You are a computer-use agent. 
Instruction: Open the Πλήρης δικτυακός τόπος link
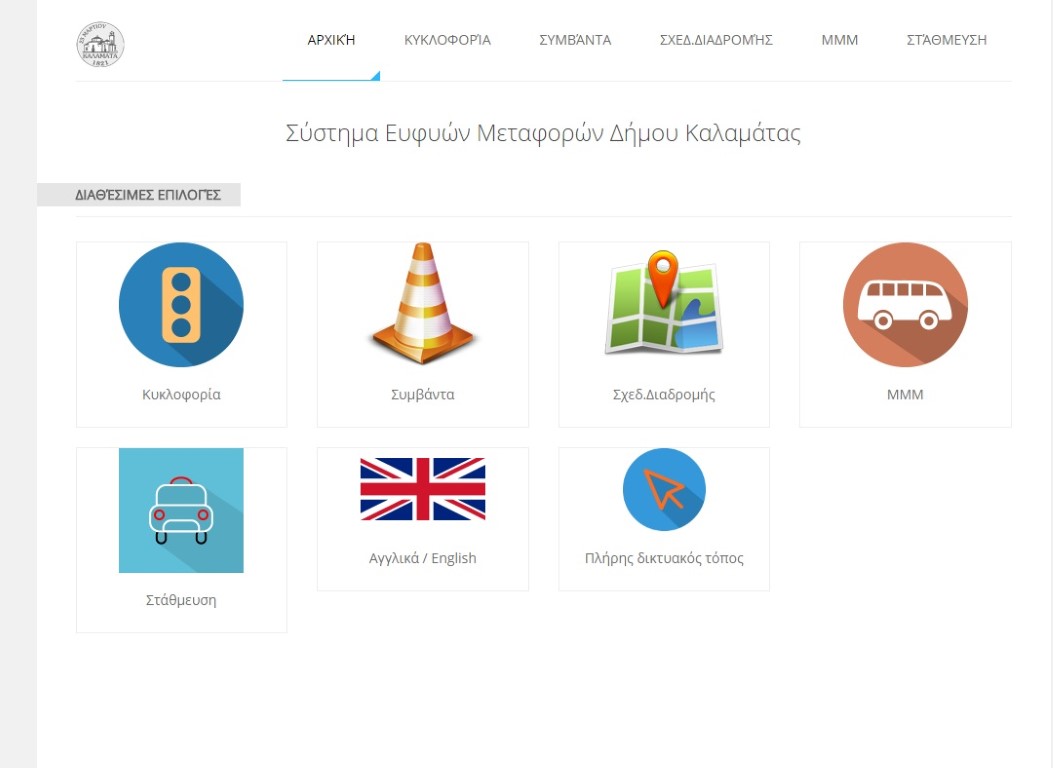[664, 559]
